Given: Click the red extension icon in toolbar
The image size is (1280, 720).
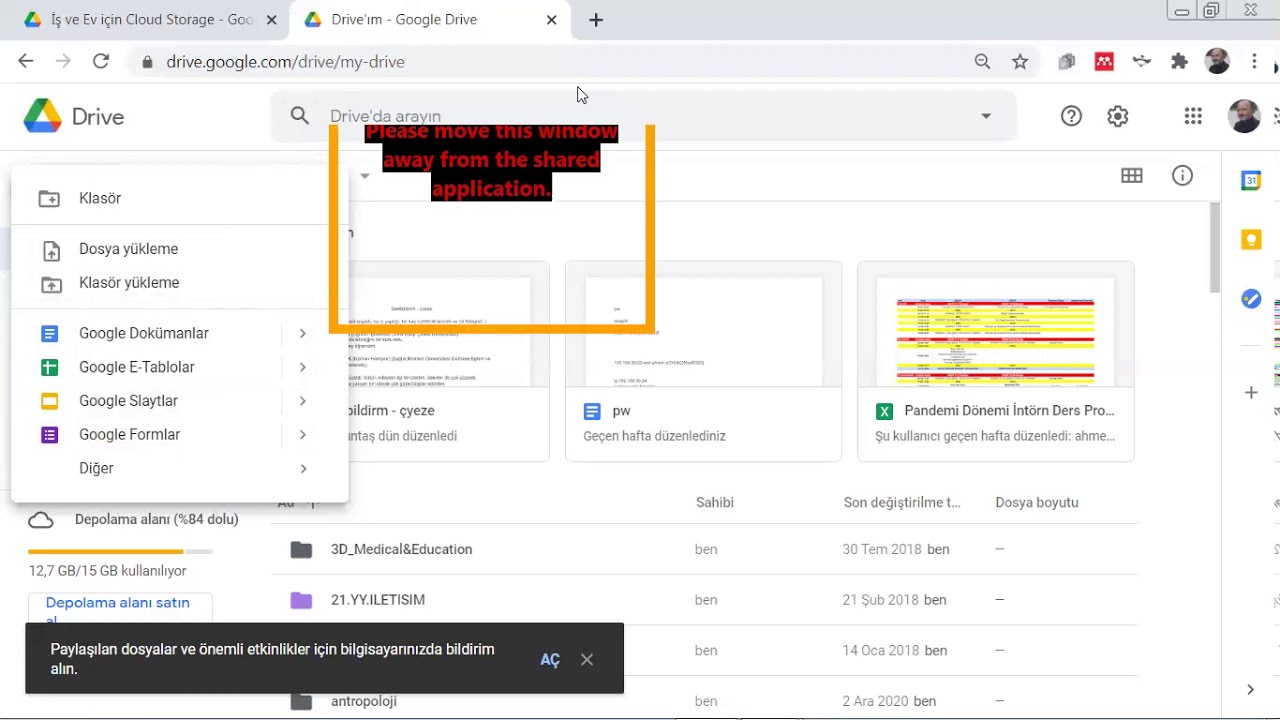Looking at the screenshot, I should 1104,62.
